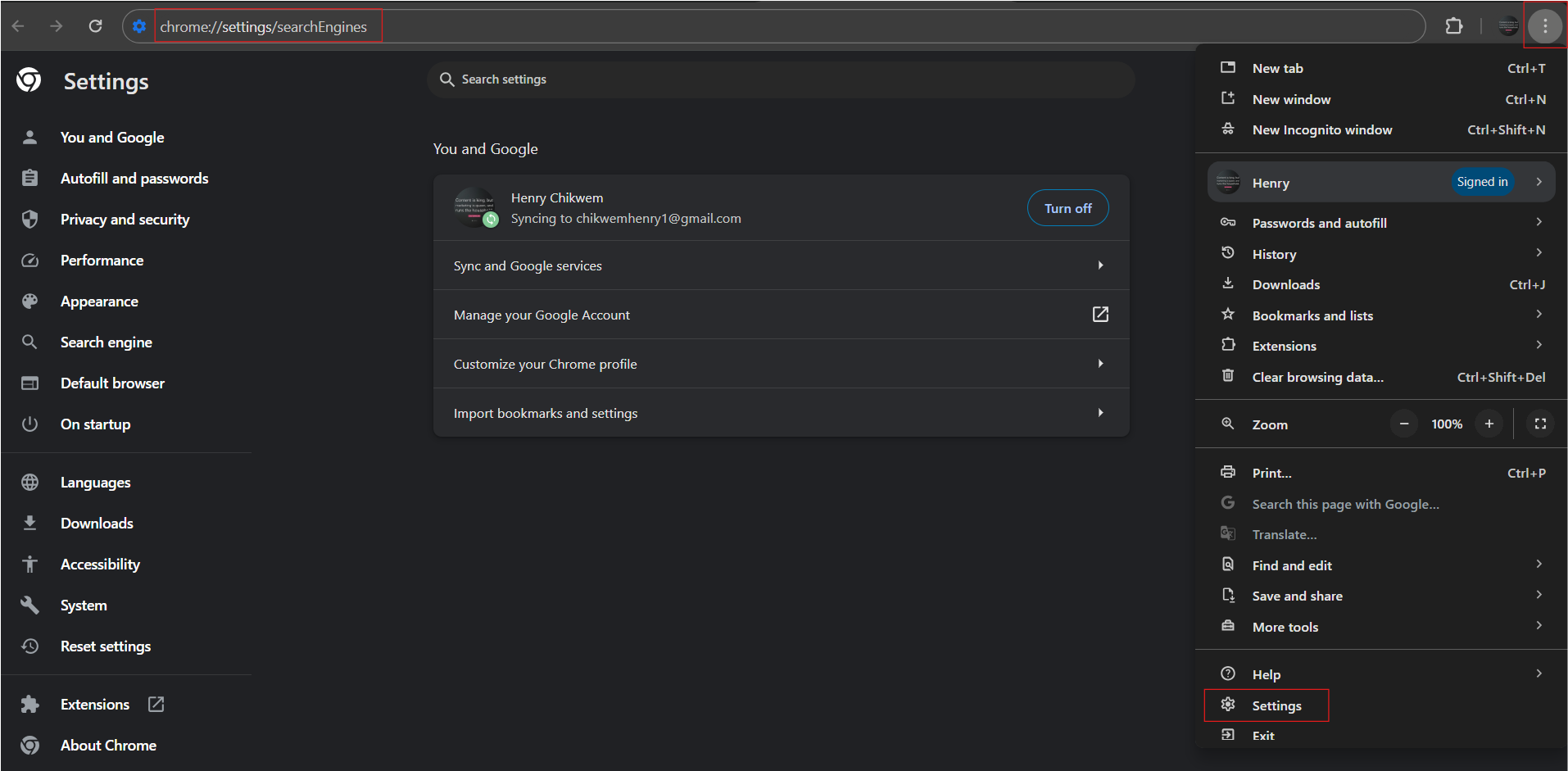Screen dimensions: 1568x771
Task: Turn off sync with the Turn off button
Action: (1067, 208)
